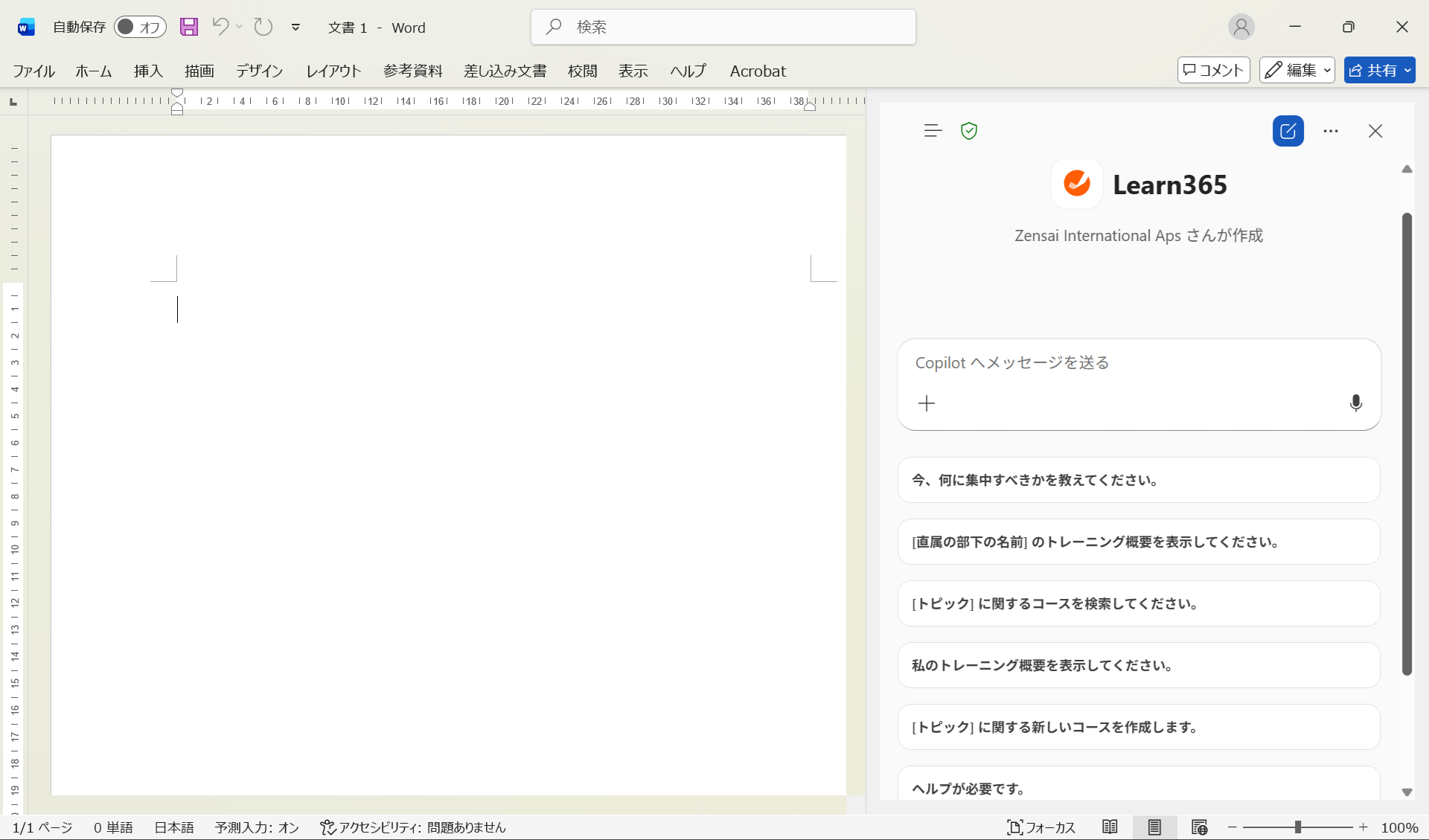Focus the 検索 search box
Viewport: 1429px width, 840px height.
723,27
